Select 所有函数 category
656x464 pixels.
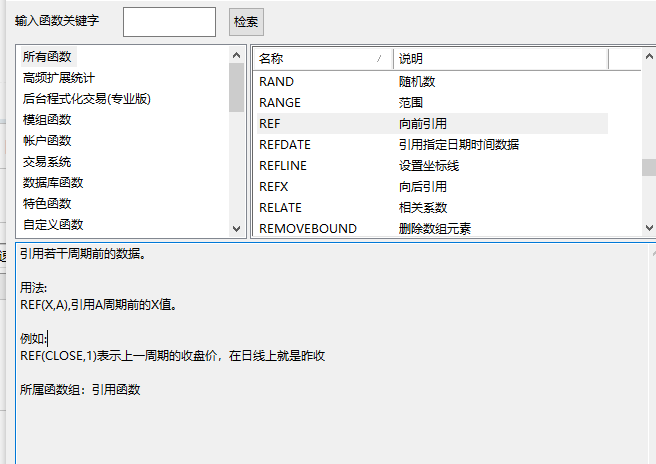47,56
